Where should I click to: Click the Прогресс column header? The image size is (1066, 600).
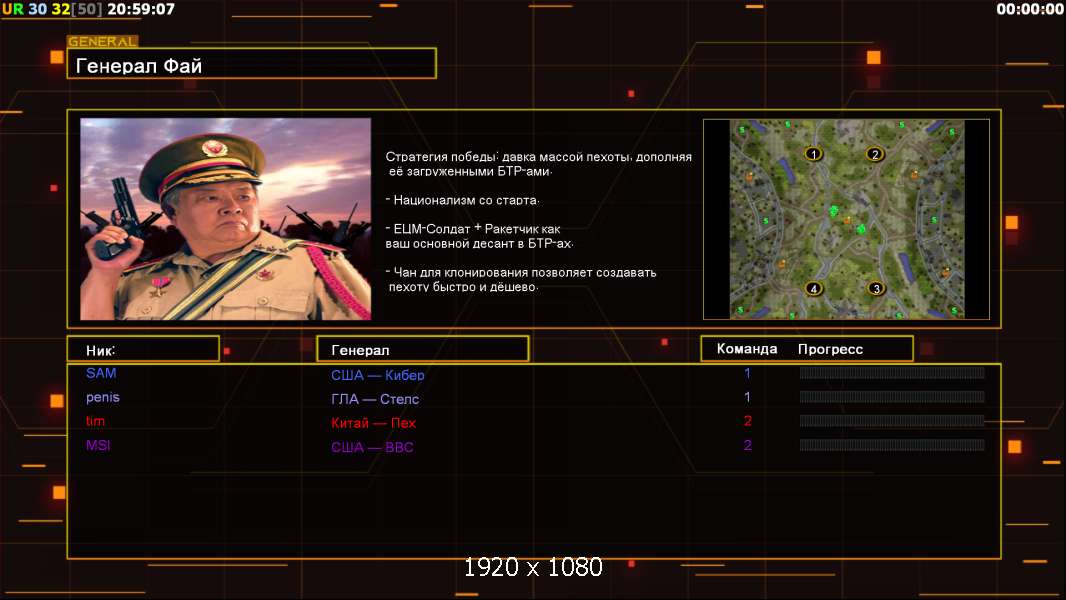tap(830, 349)
